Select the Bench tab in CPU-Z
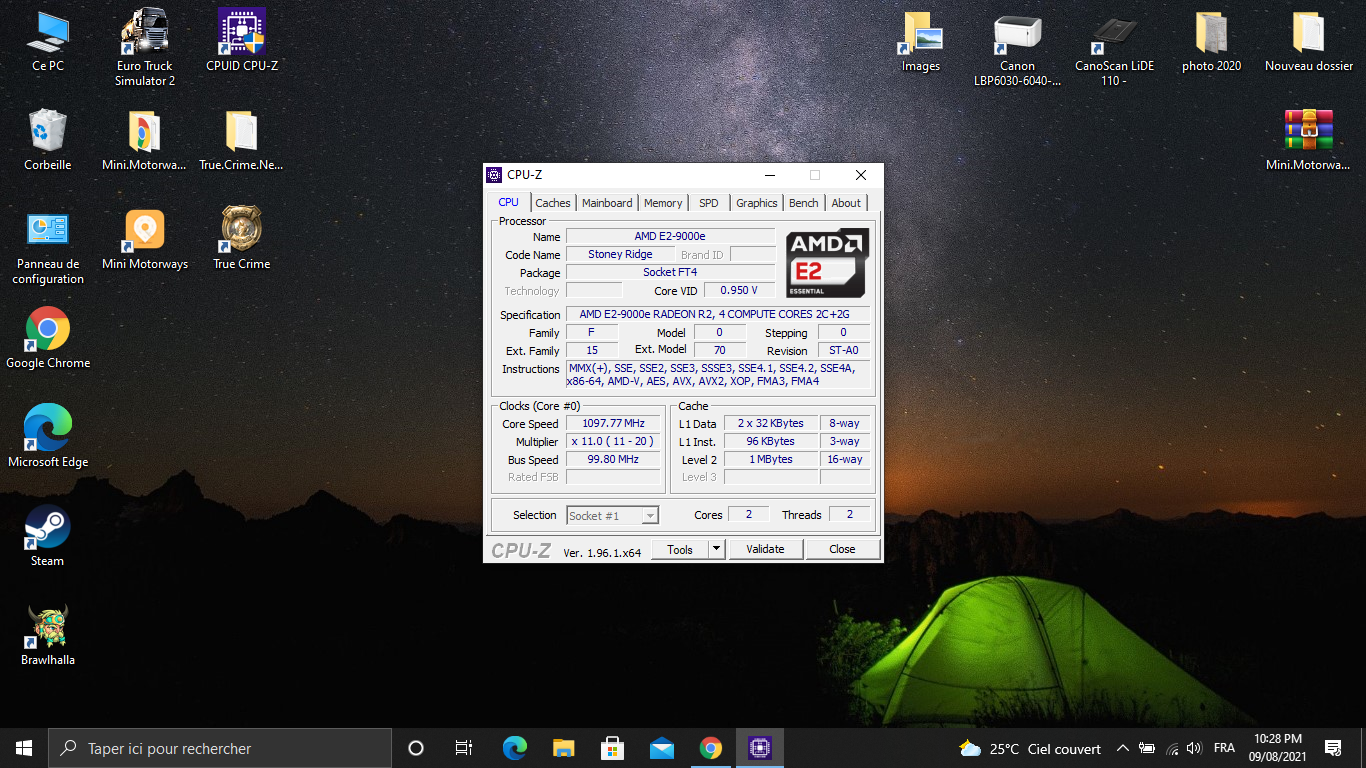 point(803,203)
